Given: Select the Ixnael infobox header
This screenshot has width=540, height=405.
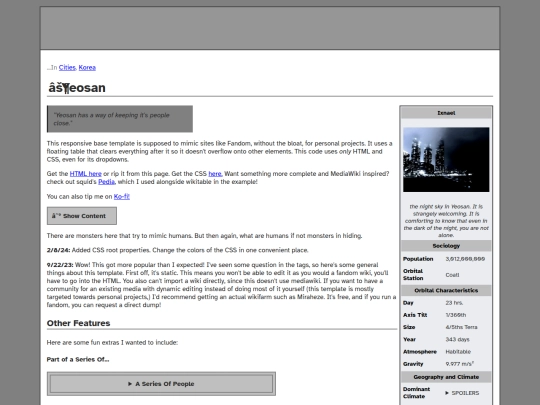Looking at the screenshot, I should (446, 113).
